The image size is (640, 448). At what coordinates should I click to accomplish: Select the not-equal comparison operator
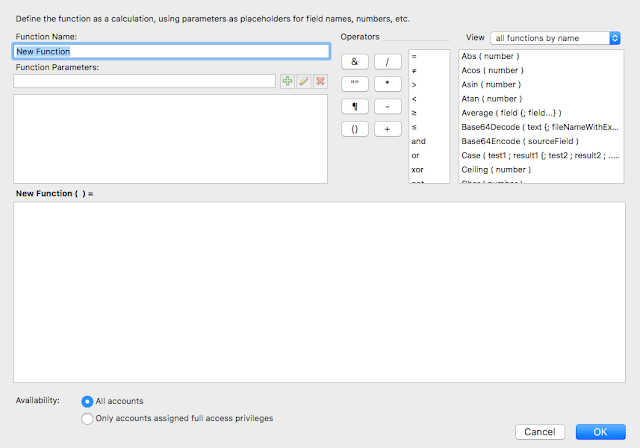pos(429,71)
